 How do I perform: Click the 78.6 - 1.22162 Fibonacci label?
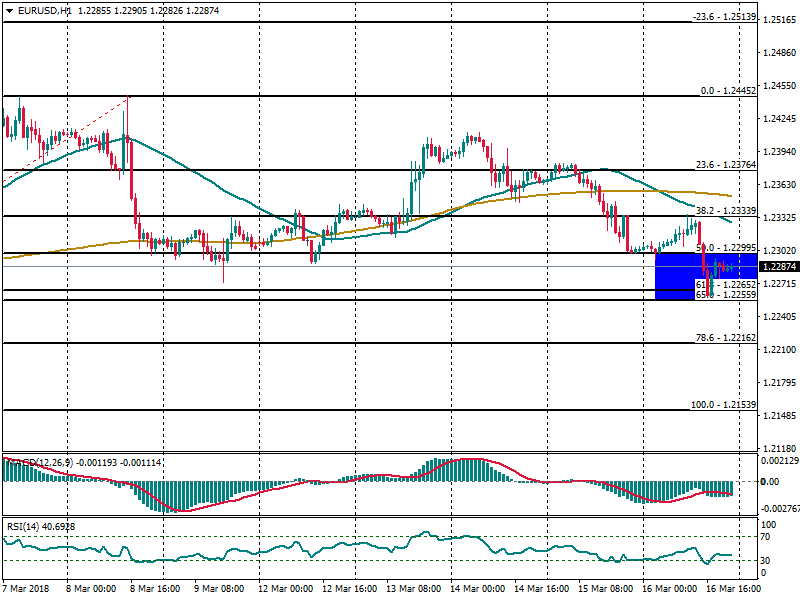point(725,338)
